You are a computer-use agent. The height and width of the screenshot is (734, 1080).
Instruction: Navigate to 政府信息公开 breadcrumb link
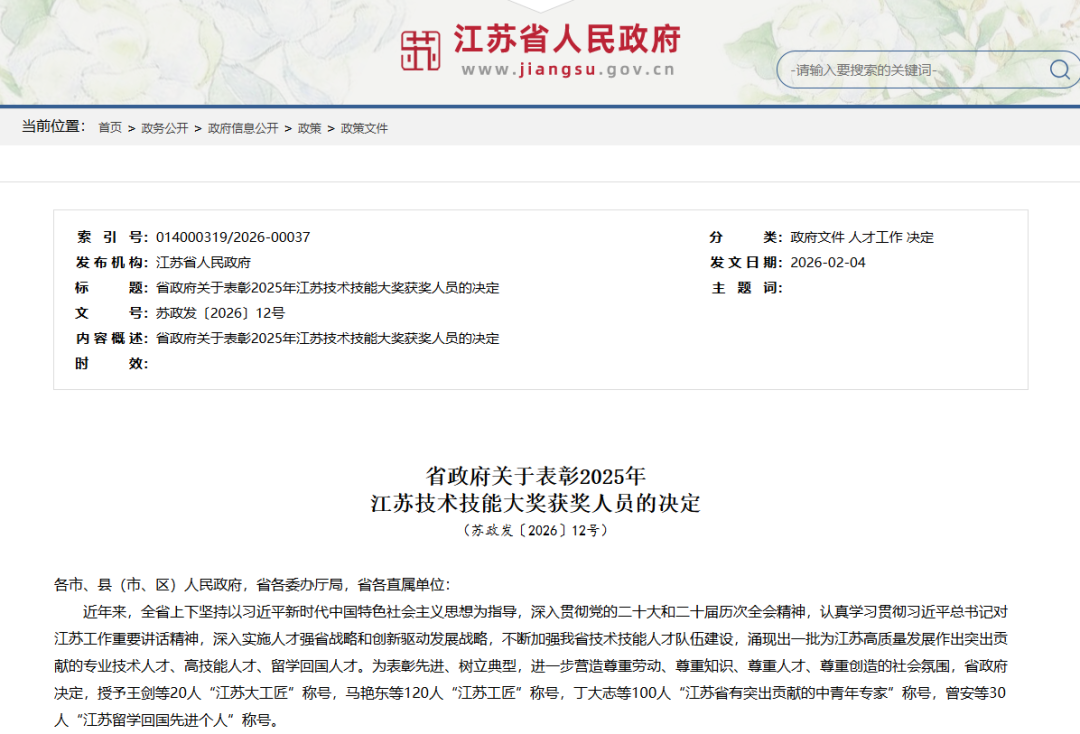coord(243,128)
